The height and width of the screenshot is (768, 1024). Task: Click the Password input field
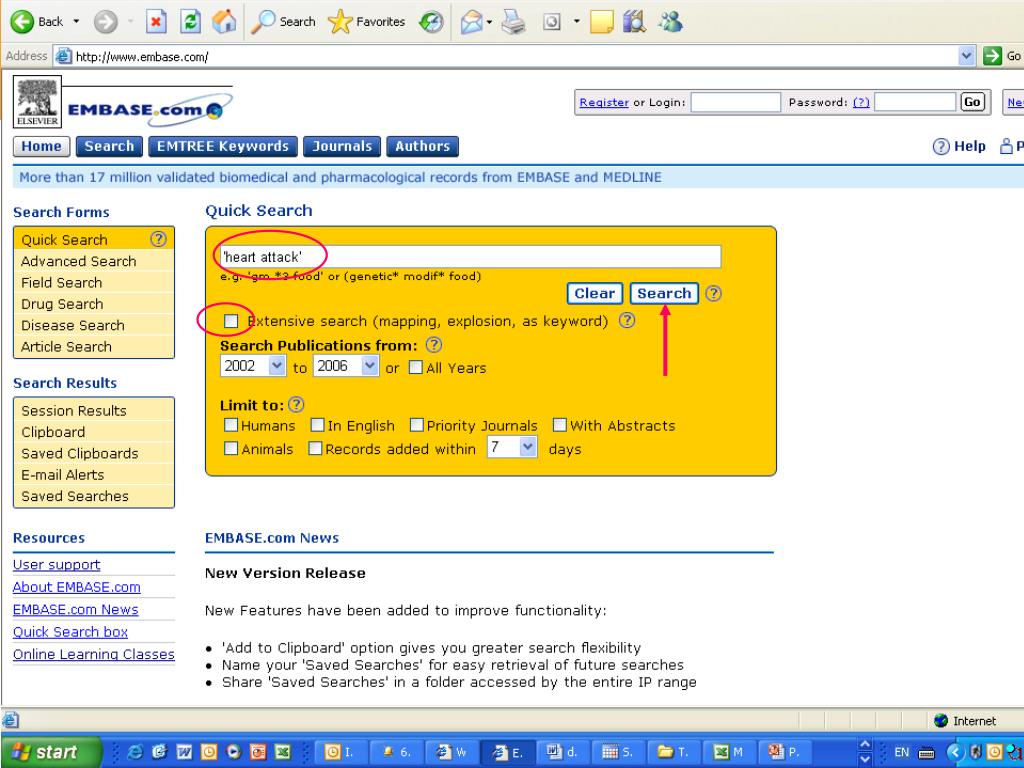click(x=915, y=102)
